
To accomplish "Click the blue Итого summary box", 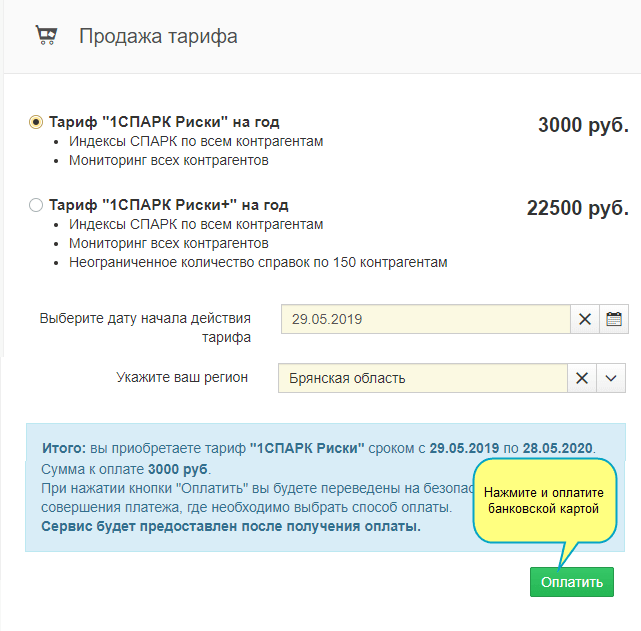I will 250,488.
